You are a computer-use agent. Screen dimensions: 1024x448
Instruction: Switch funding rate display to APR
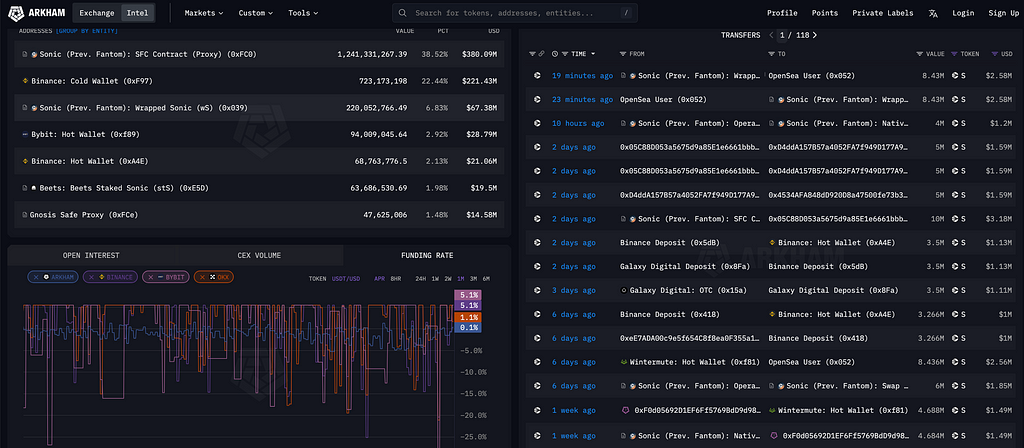click(379, 279)
